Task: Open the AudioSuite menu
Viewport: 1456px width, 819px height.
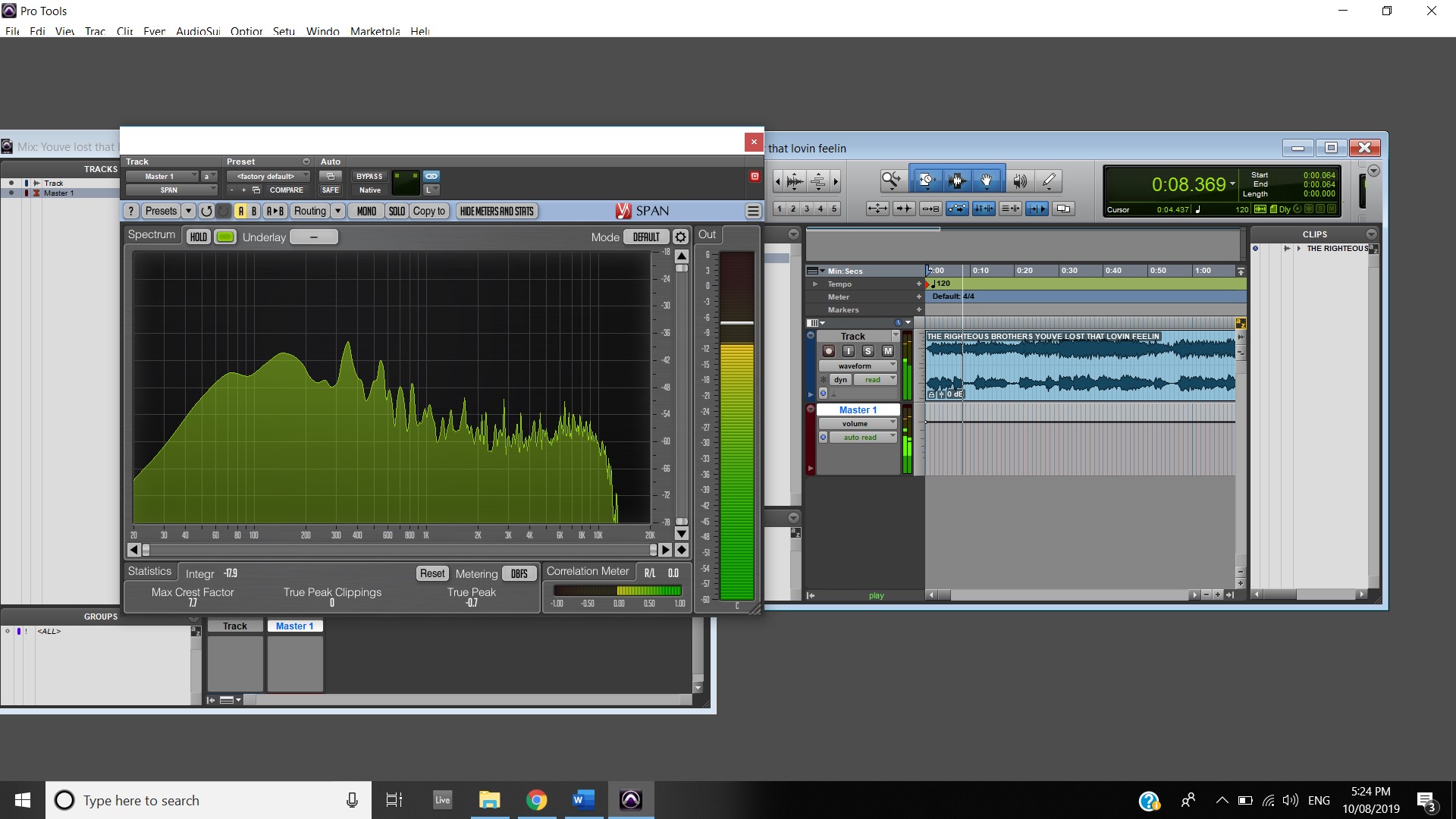Action: point(197,31)
